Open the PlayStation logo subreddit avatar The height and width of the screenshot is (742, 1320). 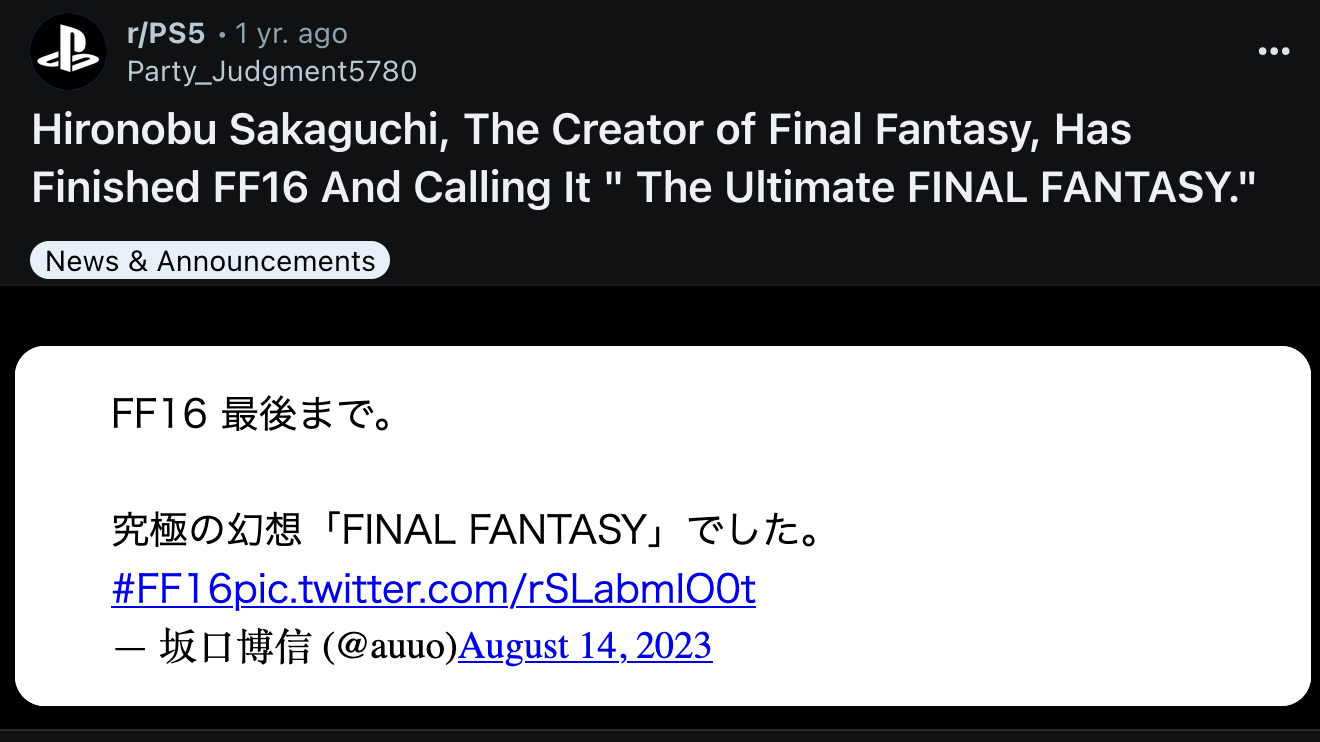68,52
